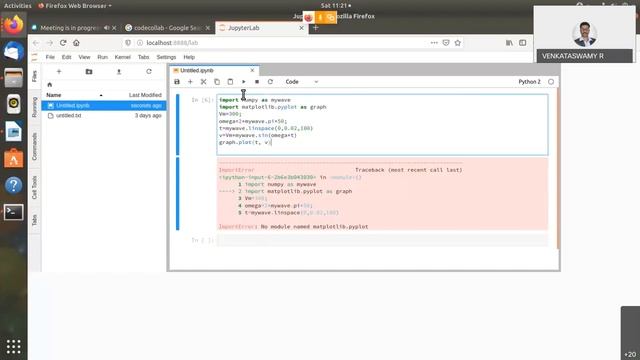Open Activities overview
Screen dimensions: 640x360
[x=18, y=6]
